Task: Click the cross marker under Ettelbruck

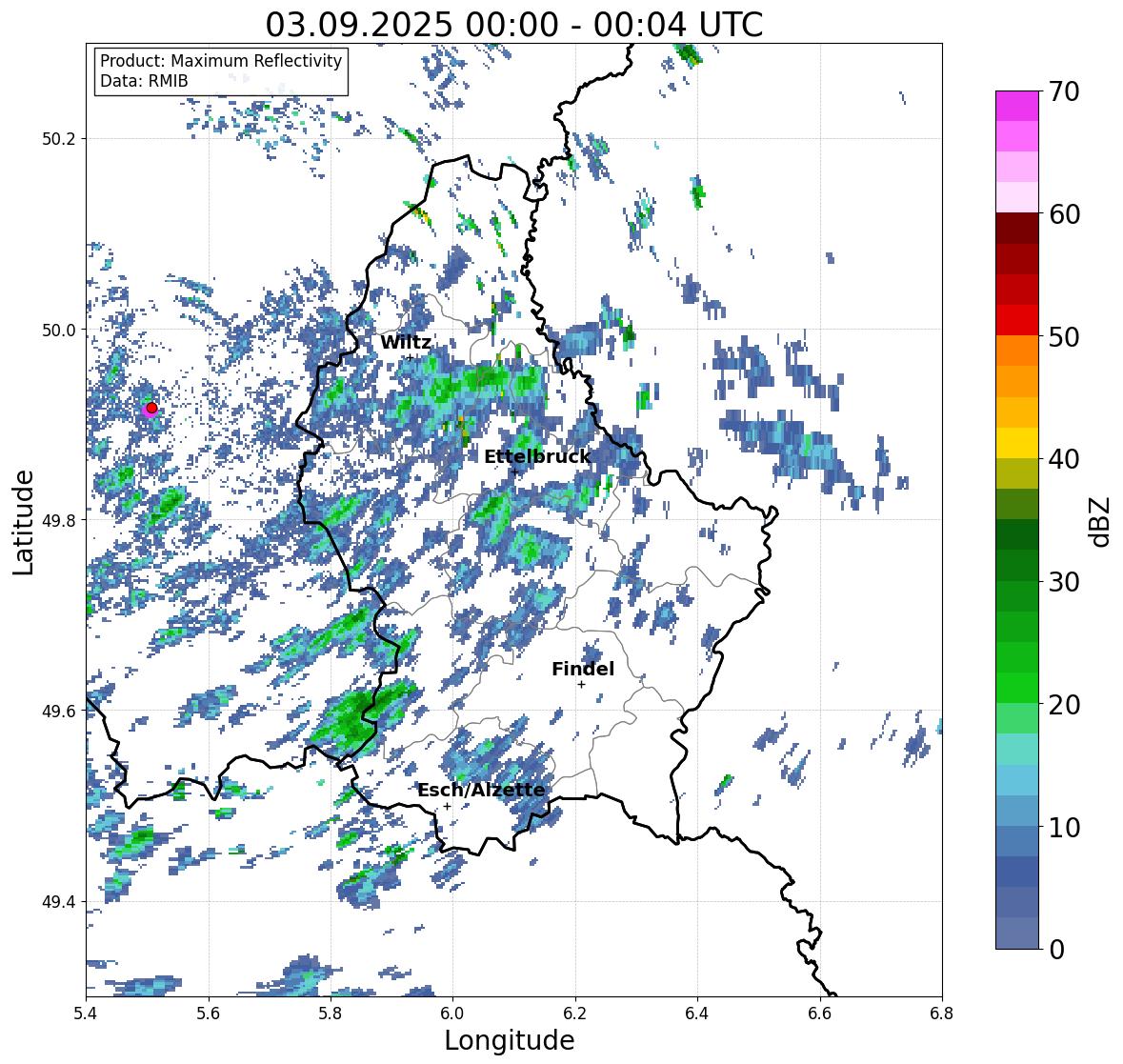Action: point(514,472)
